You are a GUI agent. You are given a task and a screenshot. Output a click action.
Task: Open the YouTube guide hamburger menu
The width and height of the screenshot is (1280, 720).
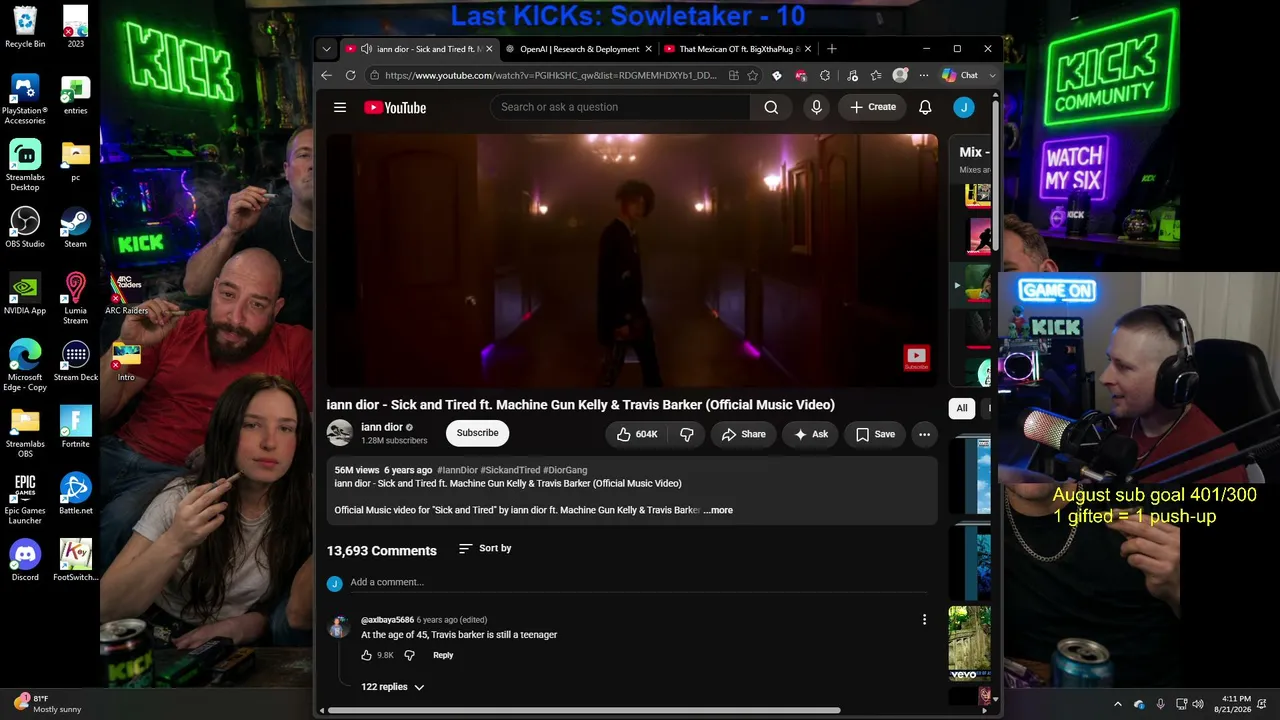[x=340, y=107]
